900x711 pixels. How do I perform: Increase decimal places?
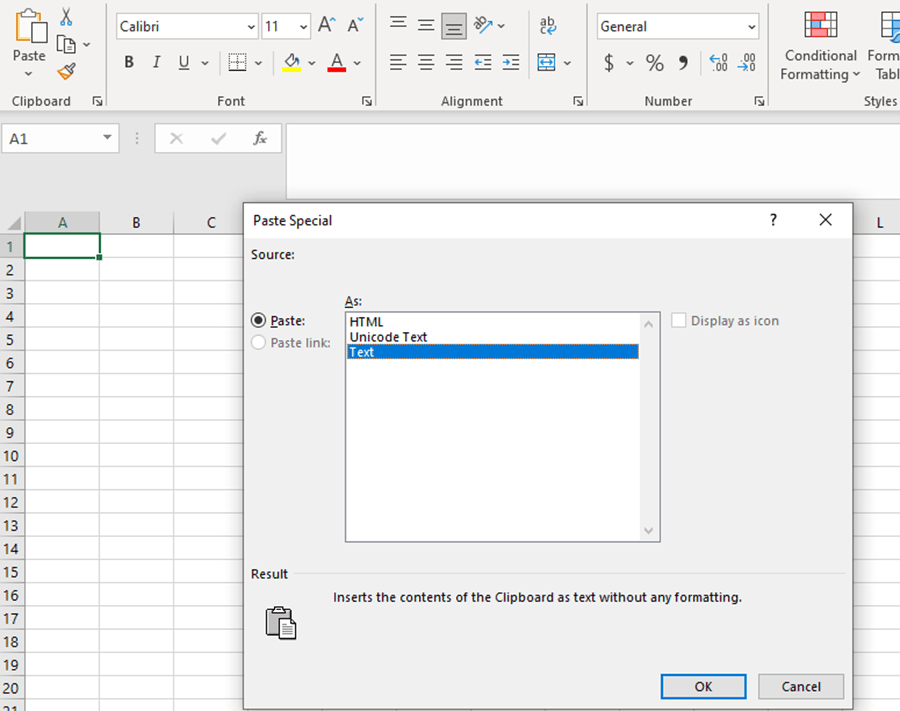point(719,62)
